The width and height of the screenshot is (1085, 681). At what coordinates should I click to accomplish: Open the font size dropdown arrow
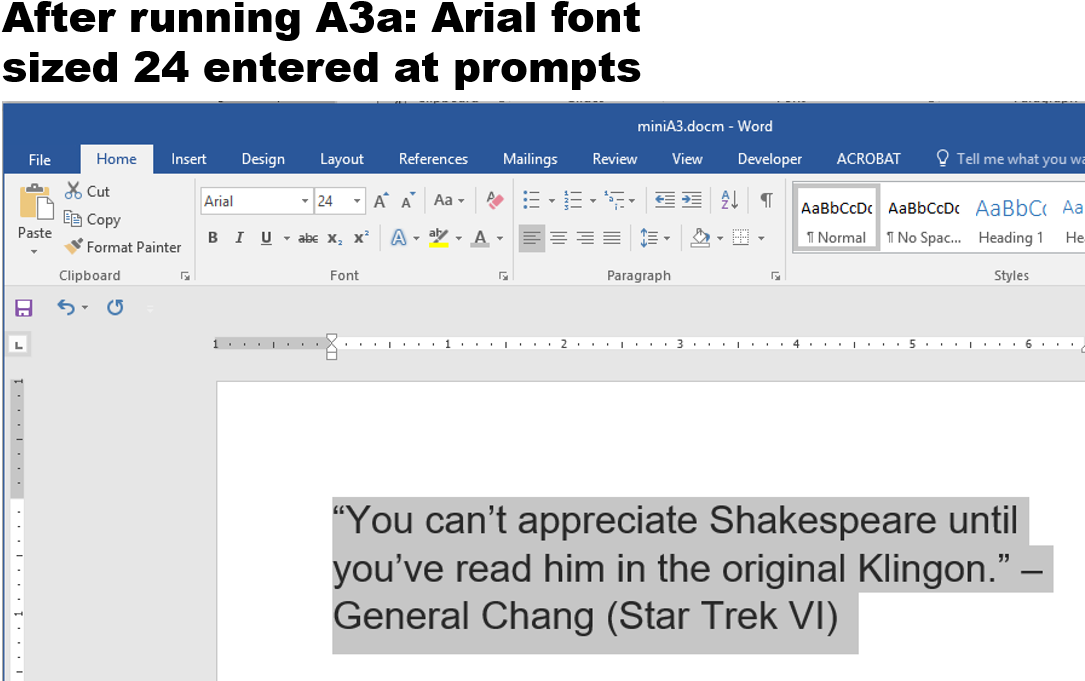(x=357, y=201)
